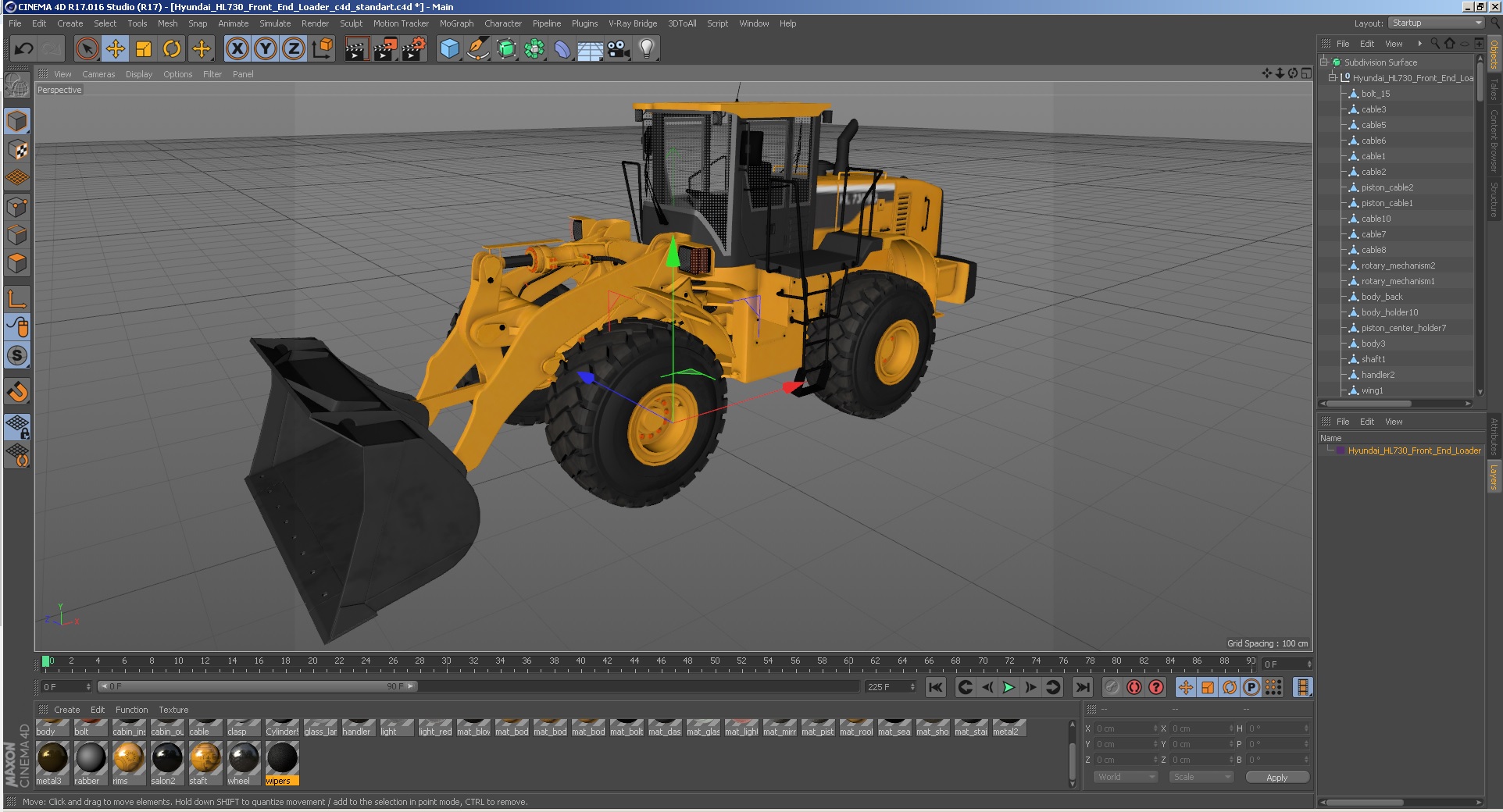Step to next frame
1503x812 pixels.
pos(1030,687)
